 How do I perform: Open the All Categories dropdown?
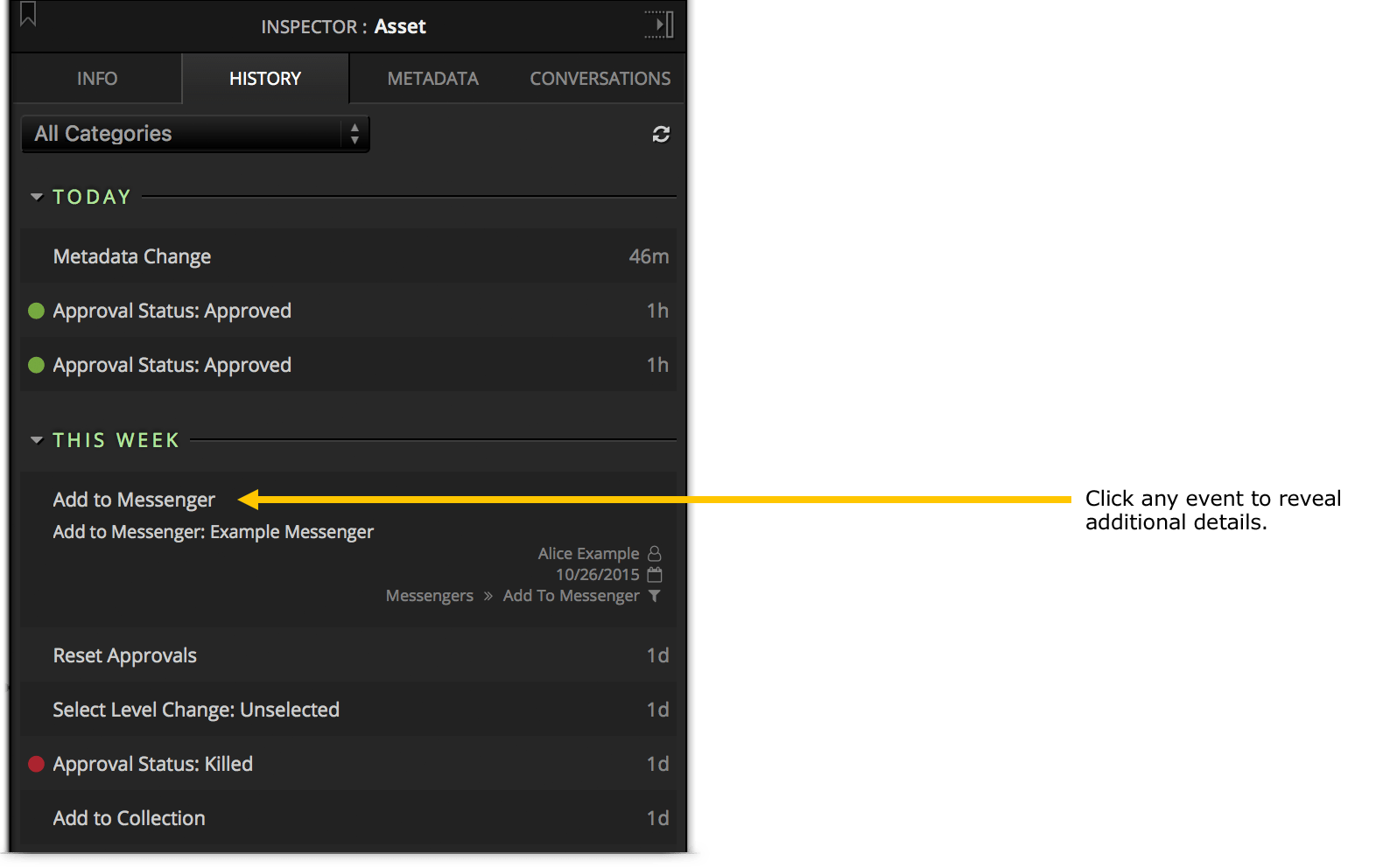click(195, 134)
